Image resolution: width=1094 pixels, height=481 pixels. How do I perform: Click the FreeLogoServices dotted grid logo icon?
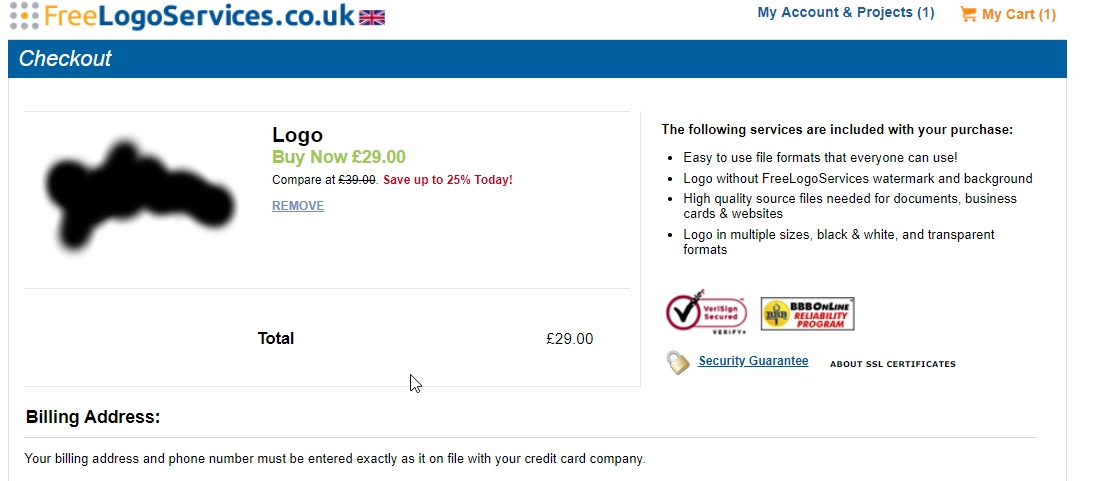[x=24, y=15]
